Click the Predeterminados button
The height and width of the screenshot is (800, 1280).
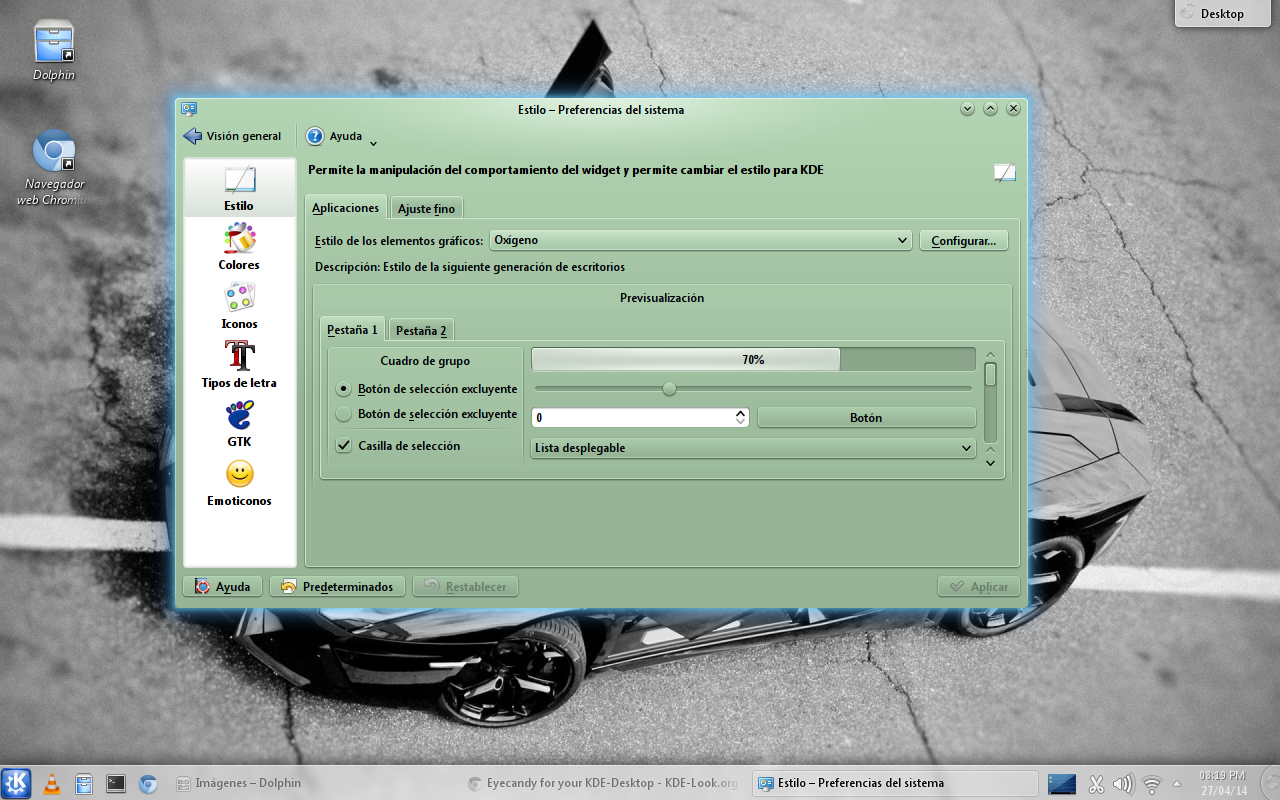(337, 587)
